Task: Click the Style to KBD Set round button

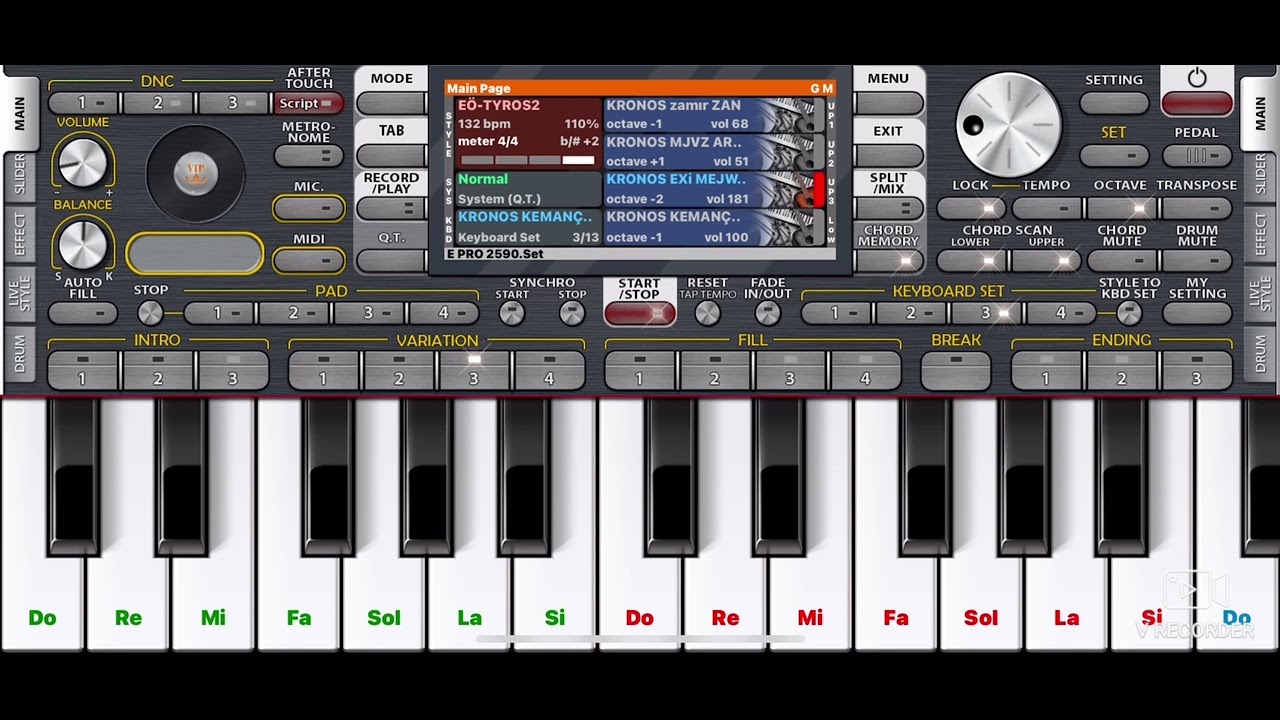Action: pyautogui.click(x=1129, y=313)
